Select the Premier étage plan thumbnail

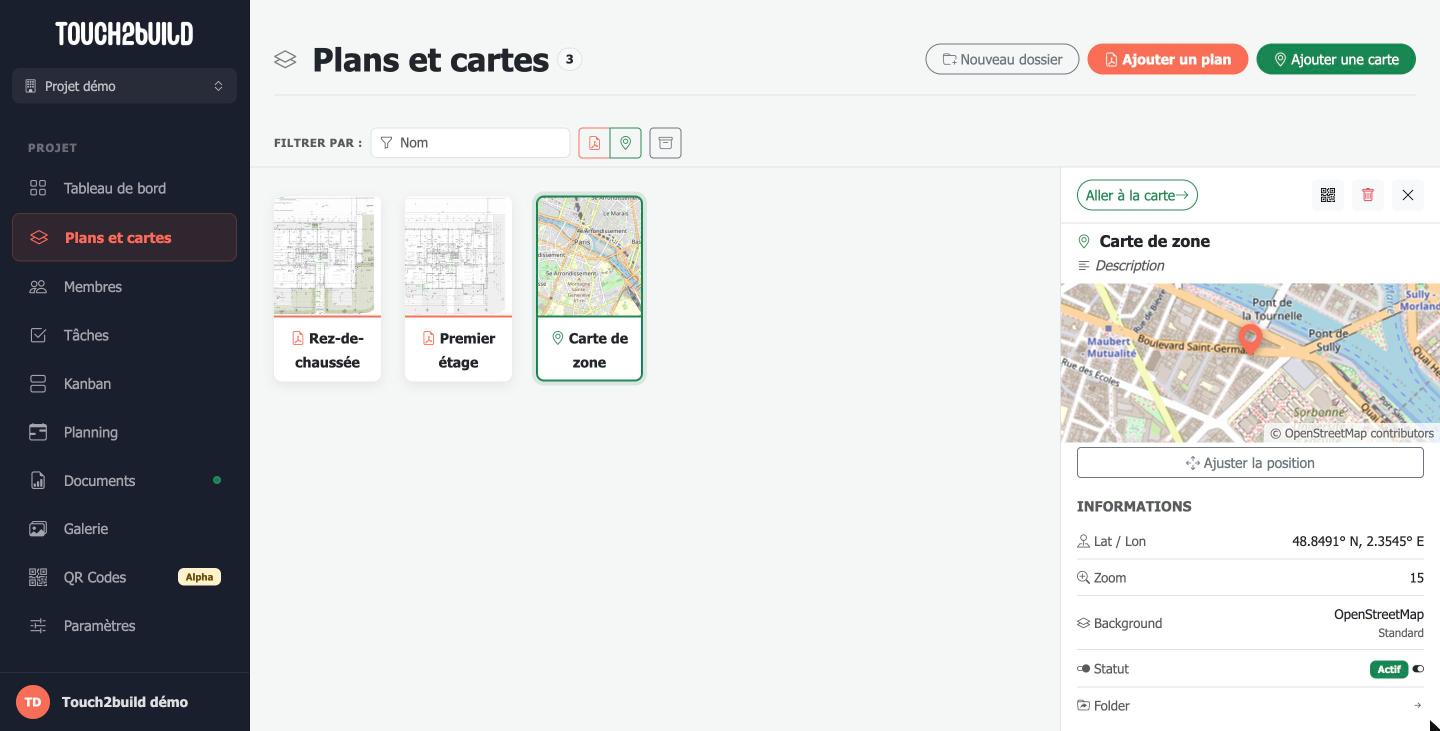click(458, 289)
